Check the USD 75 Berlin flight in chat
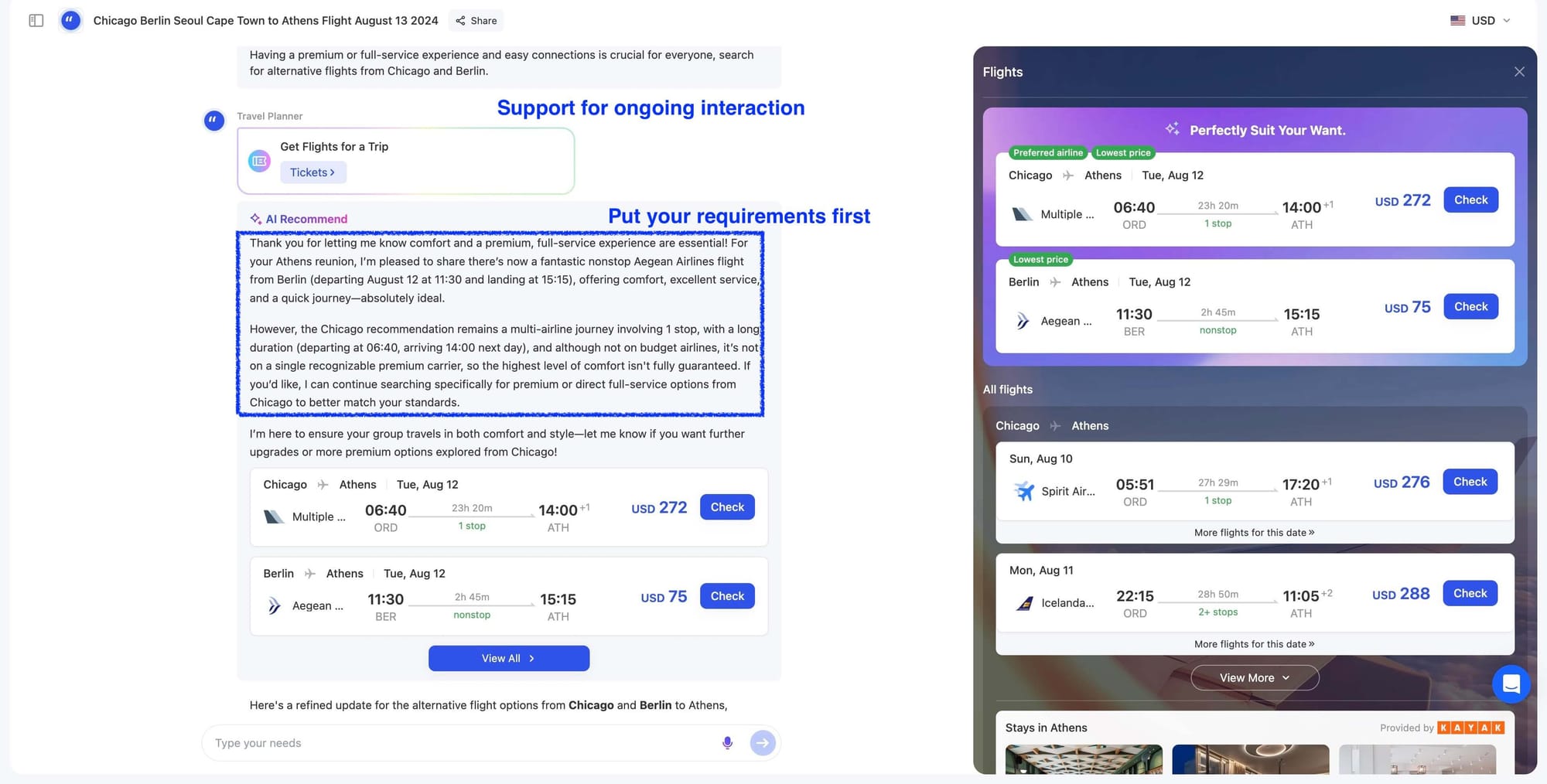The image size is (1547, 784). coord(726,596)
